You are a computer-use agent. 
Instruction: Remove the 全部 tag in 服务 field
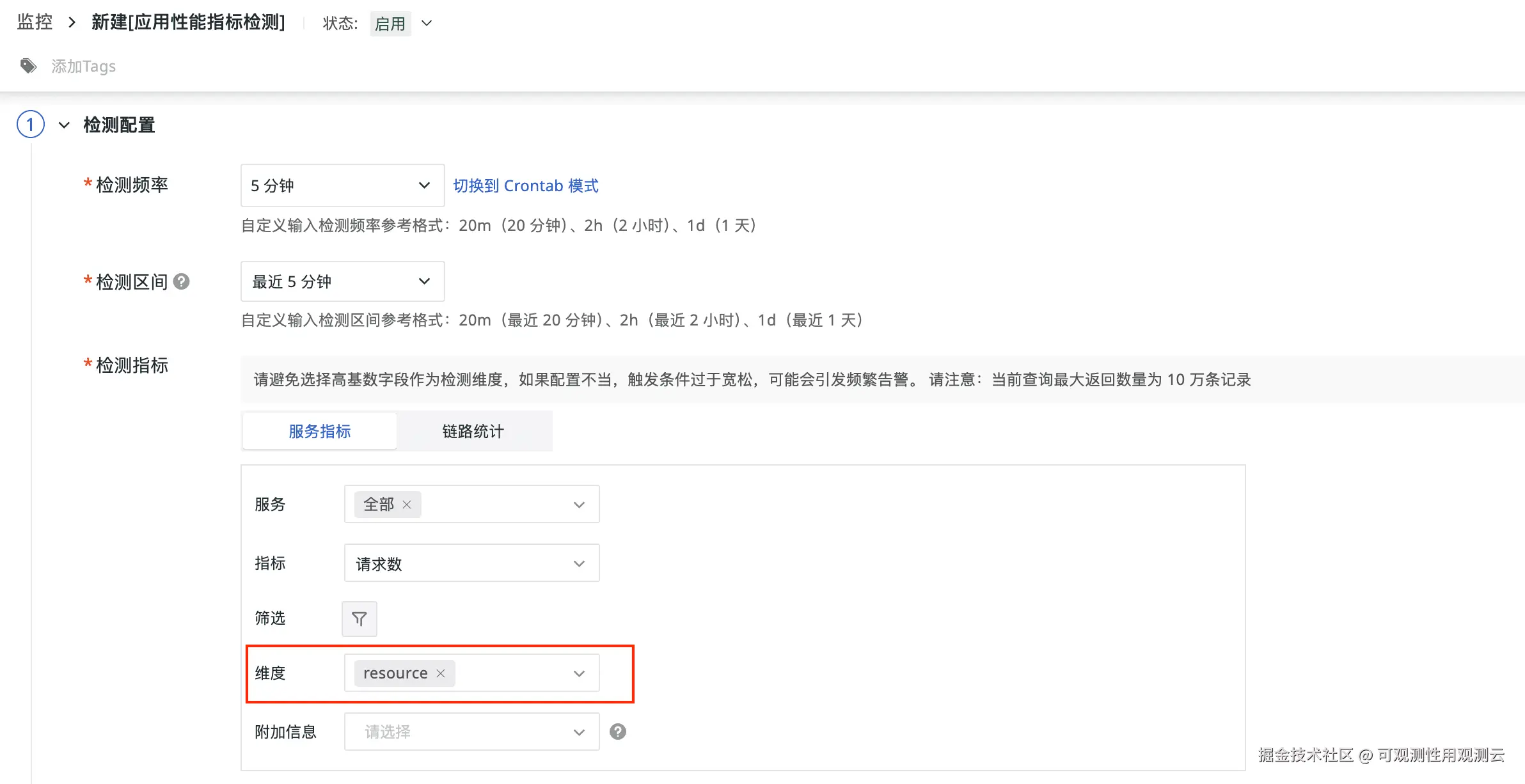click(x=407, y=505)
